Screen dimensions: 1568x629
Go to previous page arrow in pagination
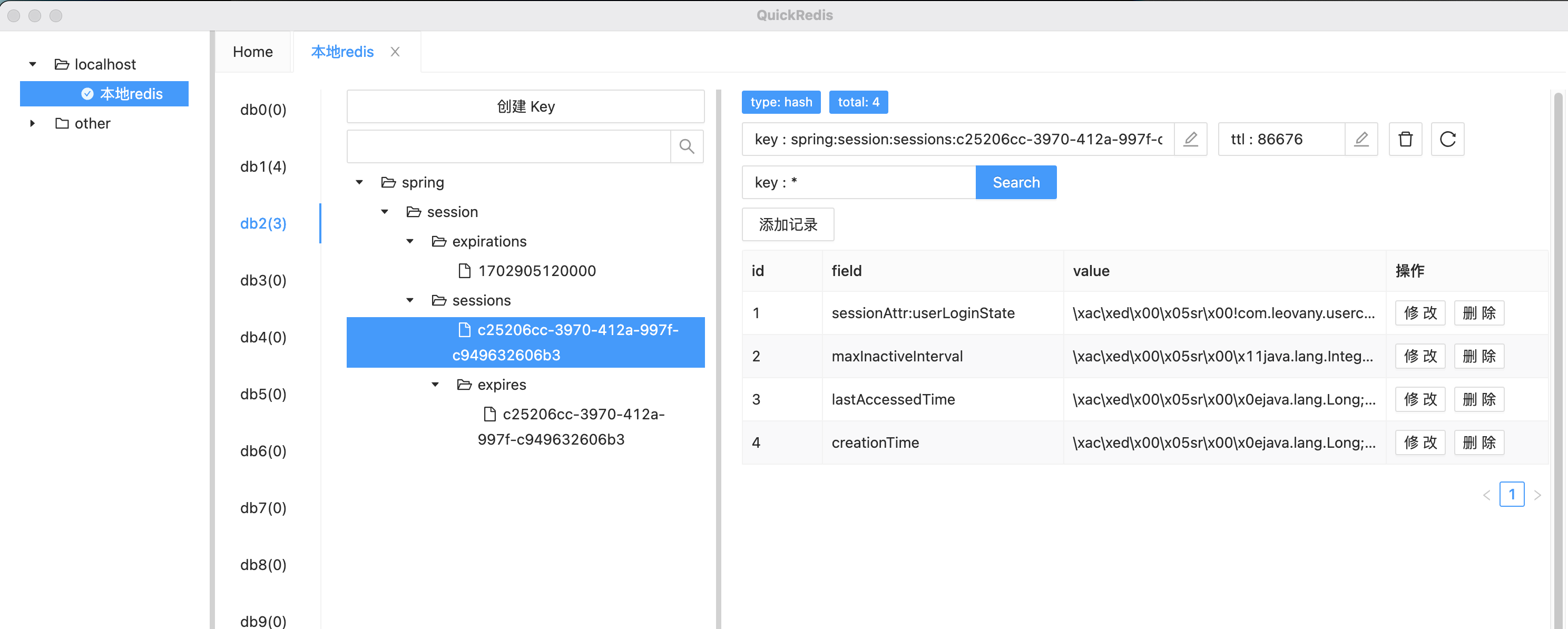[x=1486, y=495]
